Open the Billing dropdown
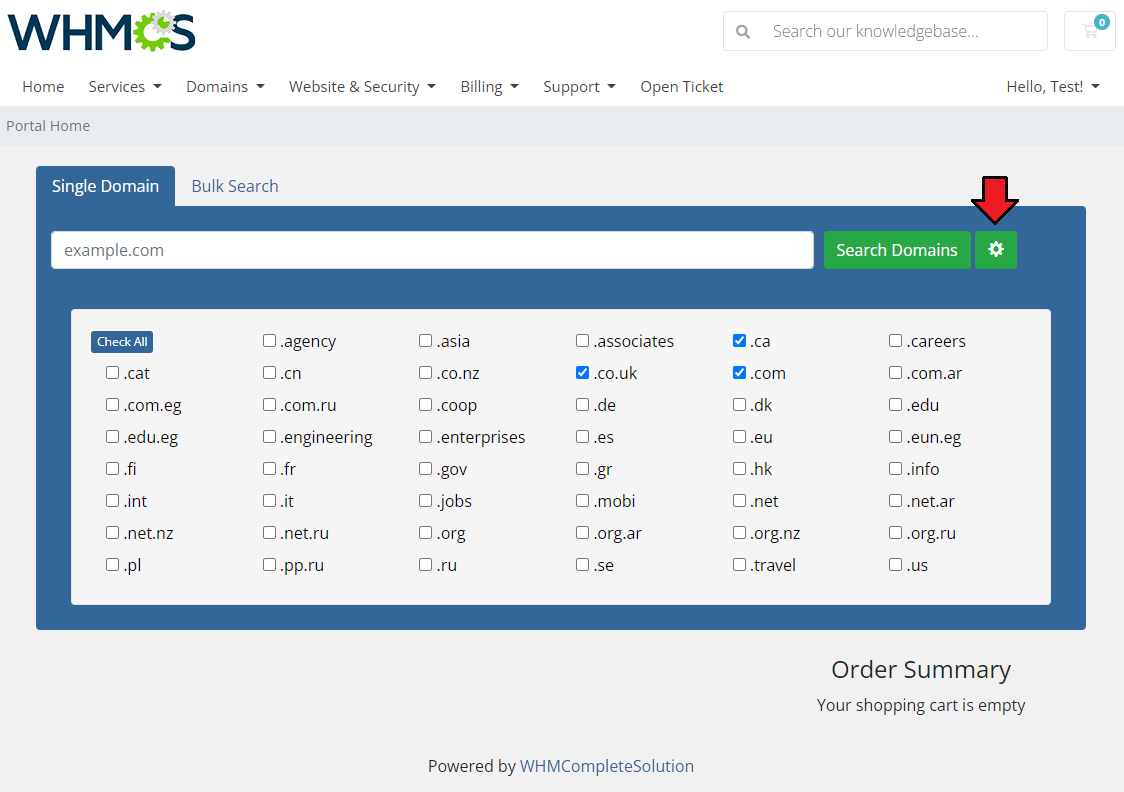This screenshot has width=1124, height=792. [489, 87]
